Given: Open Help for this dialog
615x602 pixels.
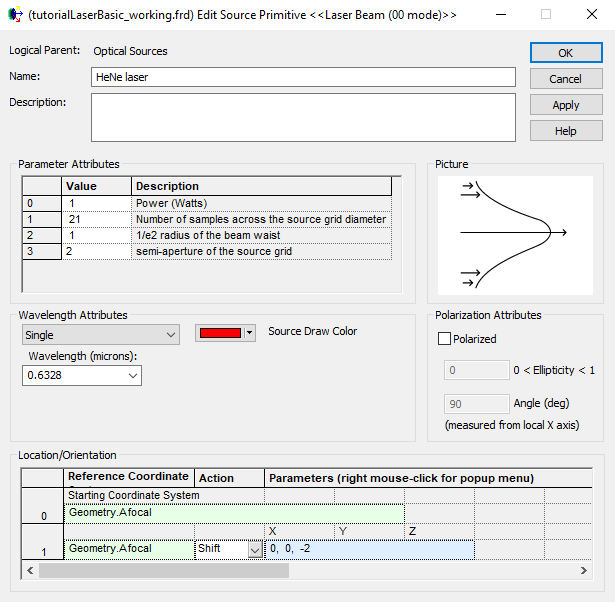Looking at the screenshot, I should [x=566, y=131].
